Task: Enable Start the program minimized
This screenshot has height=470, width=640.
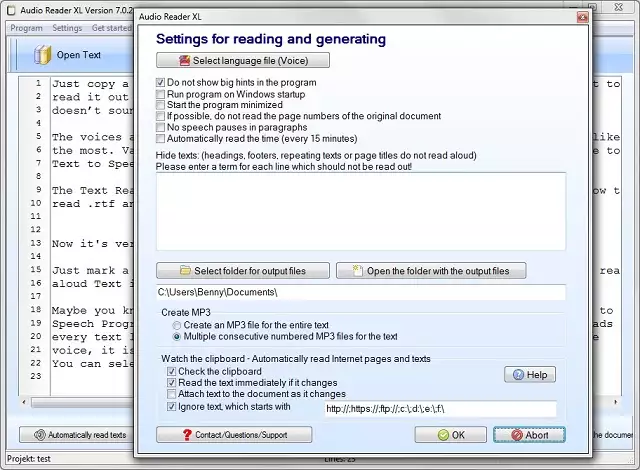Action: click(161, 105)
